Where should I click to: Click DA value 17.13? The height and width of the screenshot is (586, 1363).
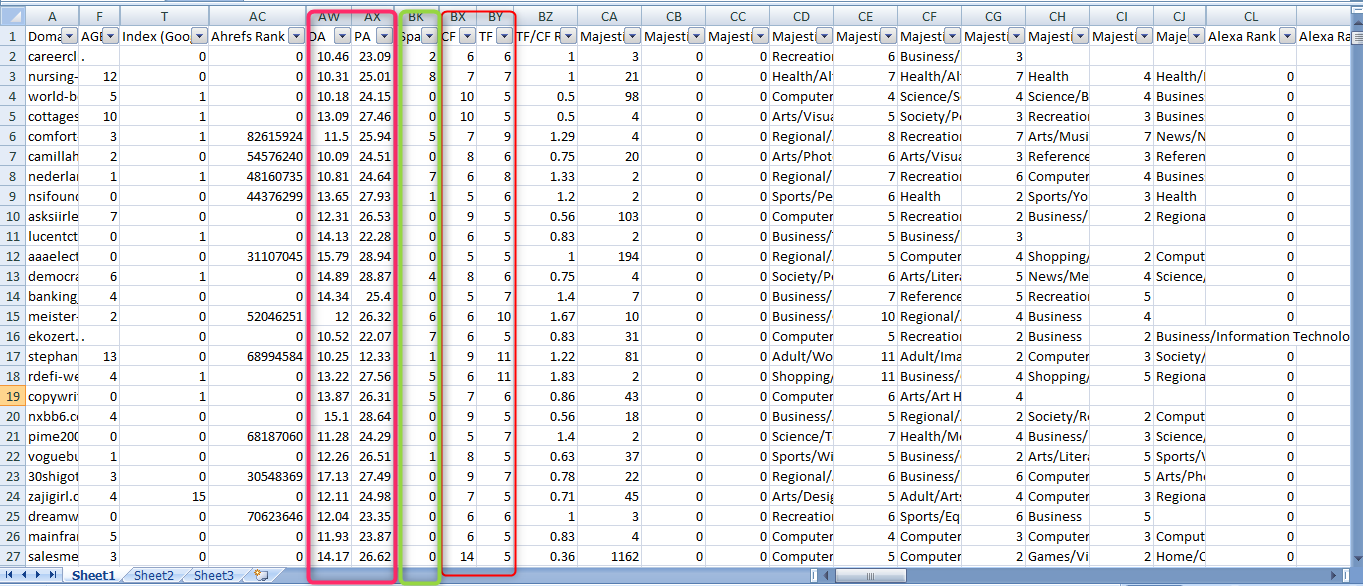coord(328,476)
